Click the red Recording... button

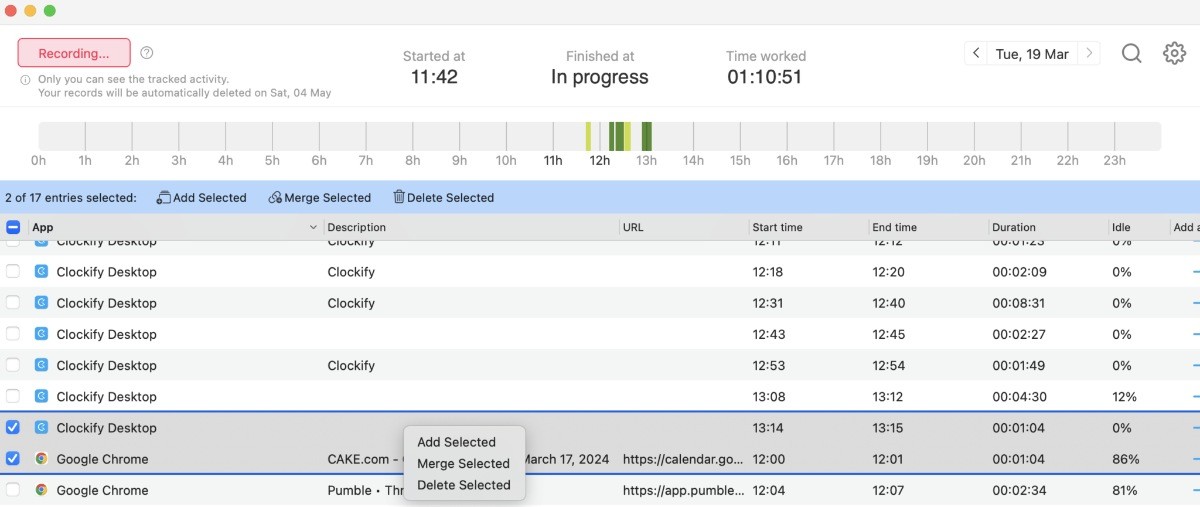[x=74, y=53]
